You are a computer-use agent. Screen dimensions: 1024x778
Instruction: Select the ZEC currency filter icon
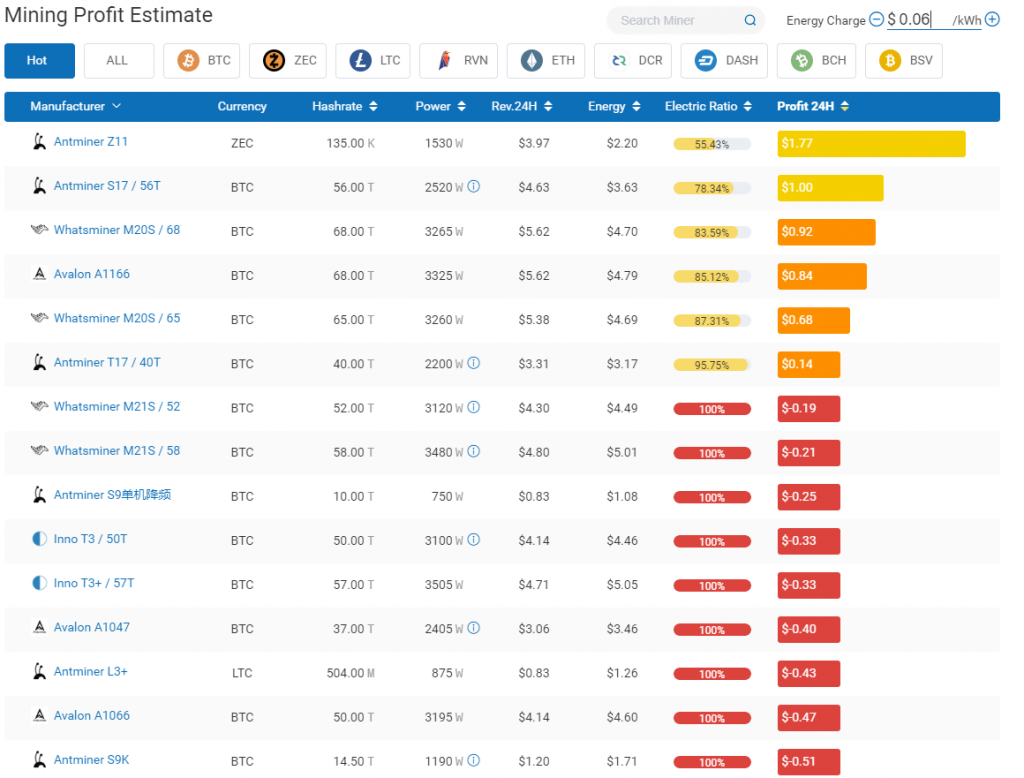tap(273, 61)
